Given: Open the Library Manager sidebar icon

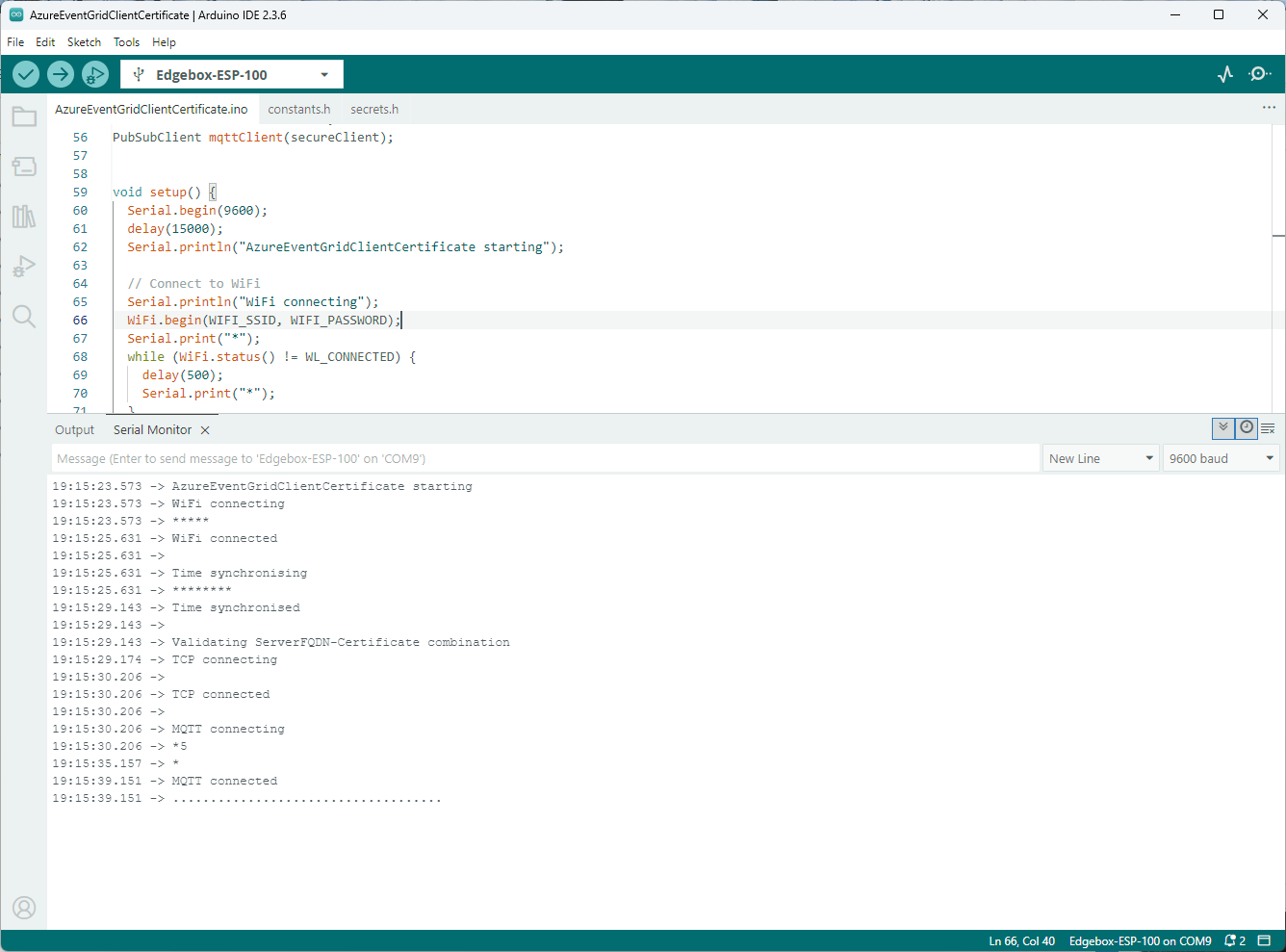Looking at the screenshot, I should 24,217.
